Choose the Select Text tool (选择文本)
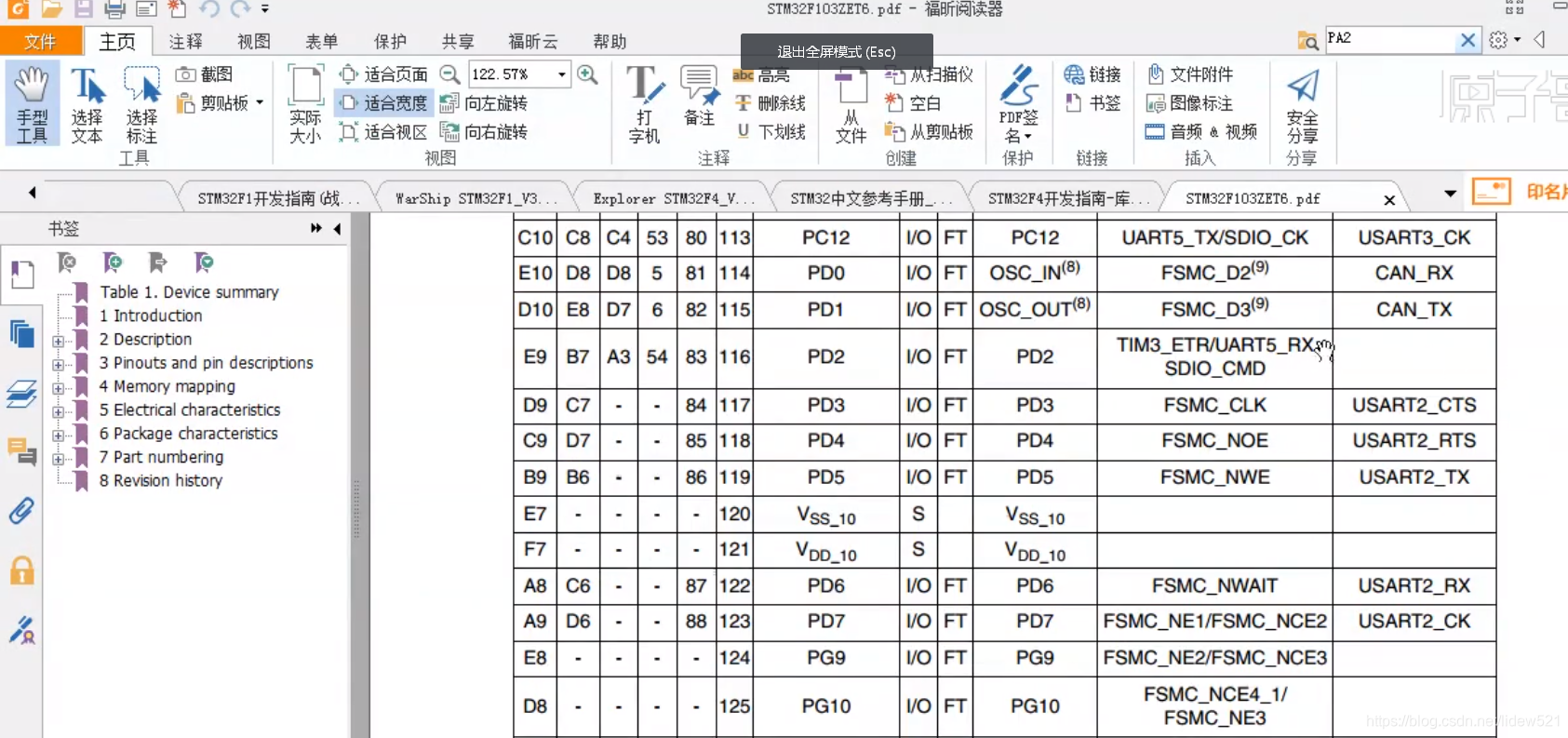This screenshot has width=1568, height=738. tap(87, 104)
